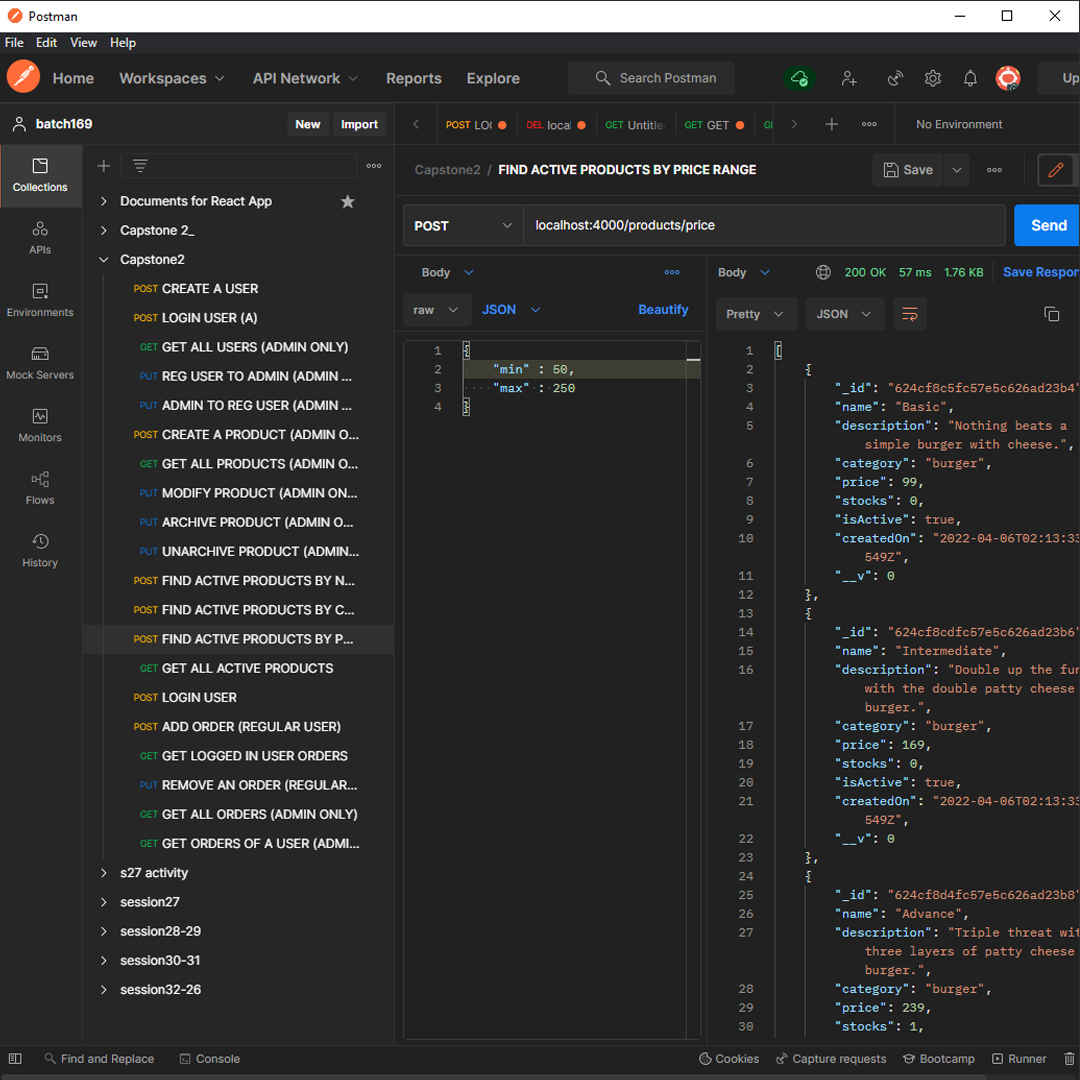The image size is (1080, 1080).
Task: Open the request JSON format dropdown
Action: (x=510, y=310)
